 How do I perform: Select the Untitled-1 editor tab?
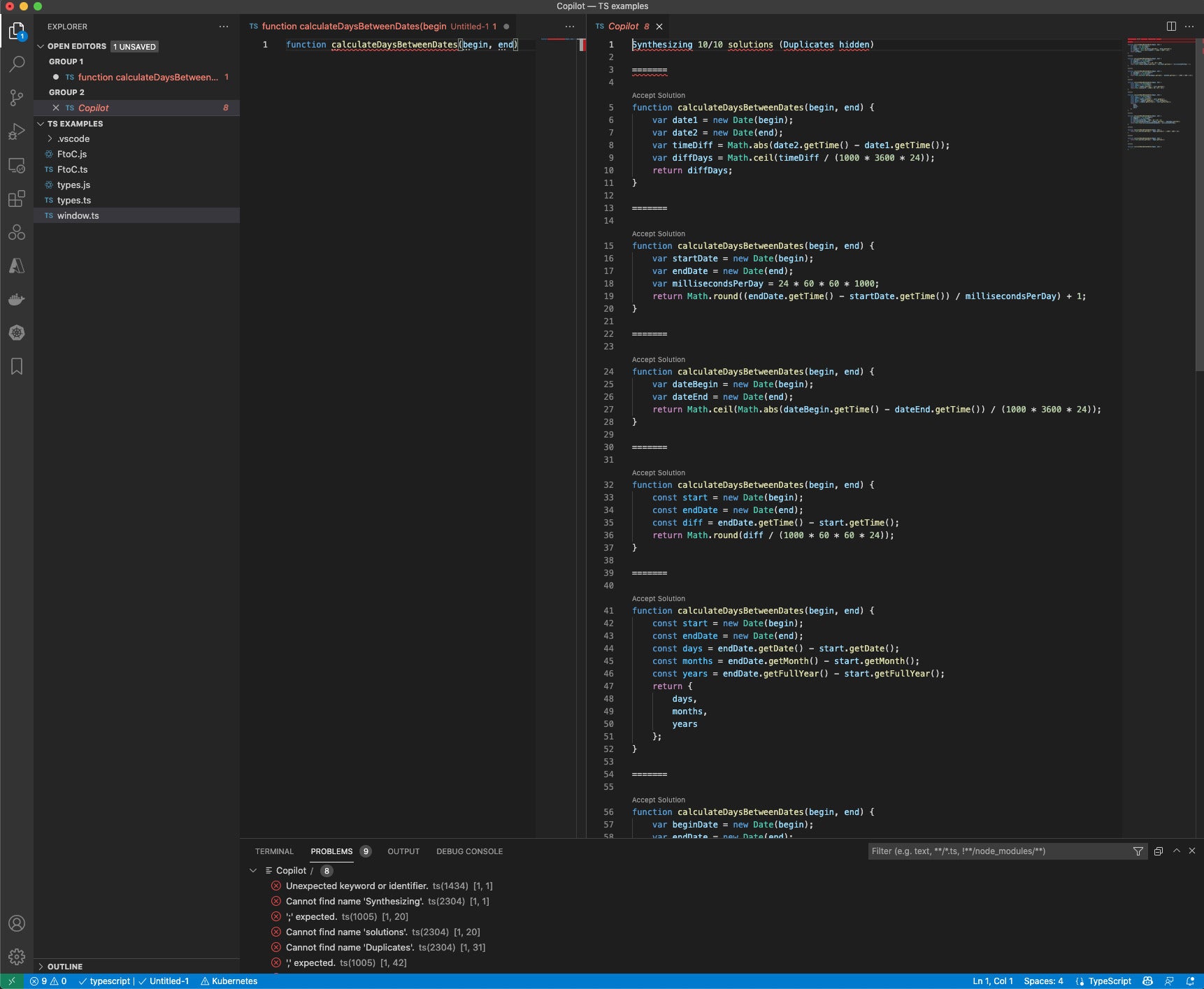coord(380,27)
